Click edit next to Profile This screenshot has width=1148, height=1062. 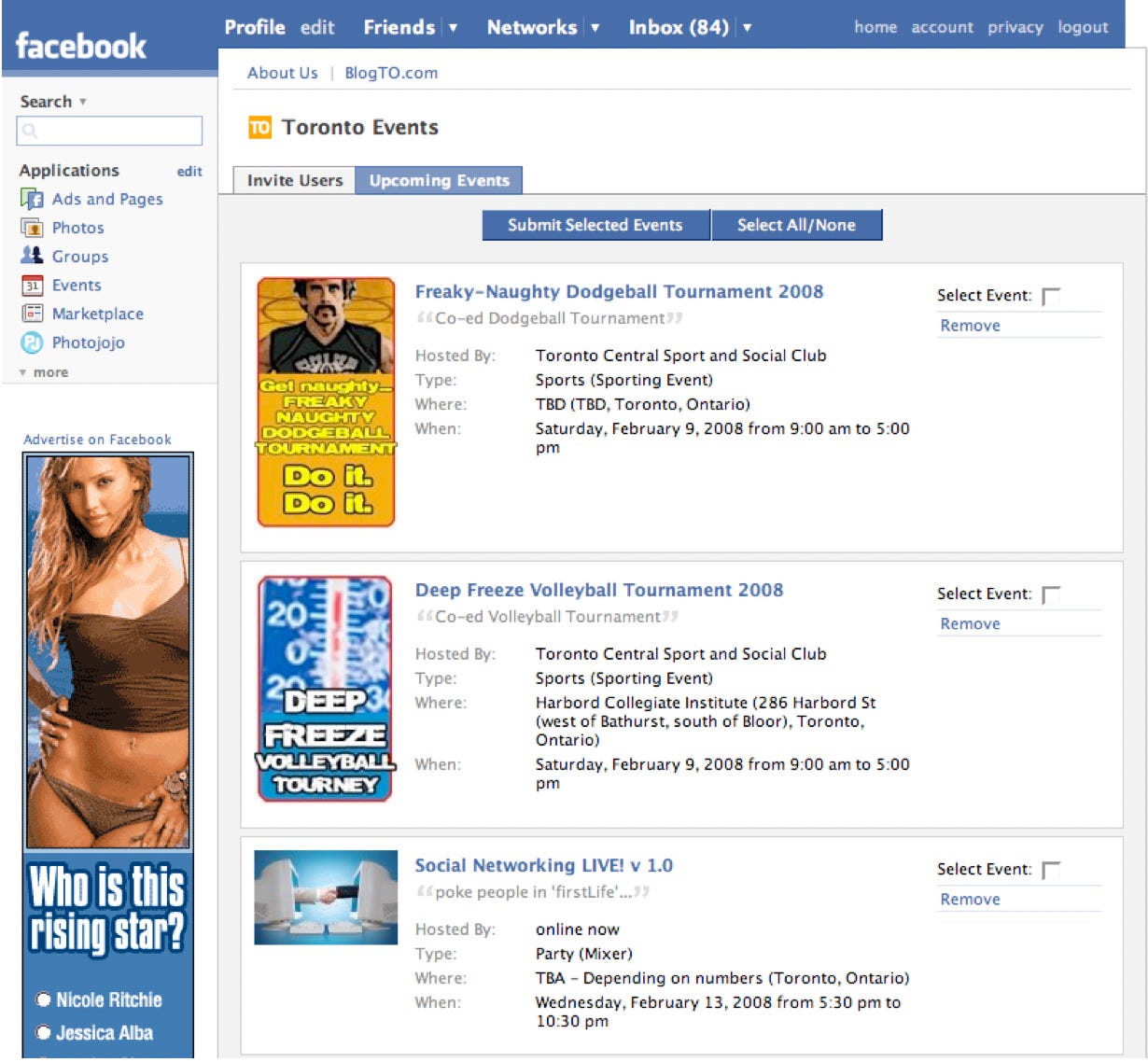click(317, 27)
